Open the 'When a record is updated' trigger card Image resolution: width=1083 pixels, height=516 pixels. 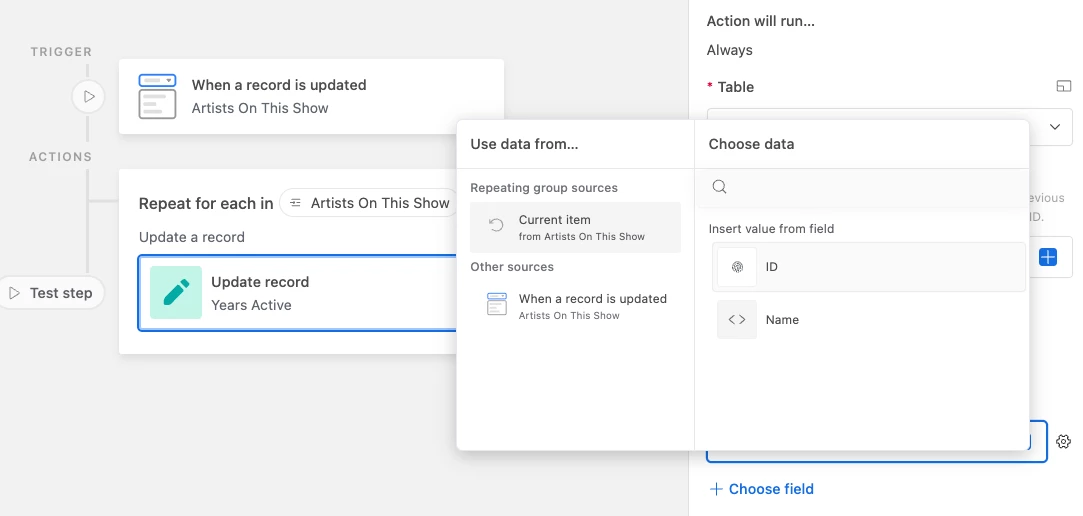pyautogui.click(x=311, y=96)
